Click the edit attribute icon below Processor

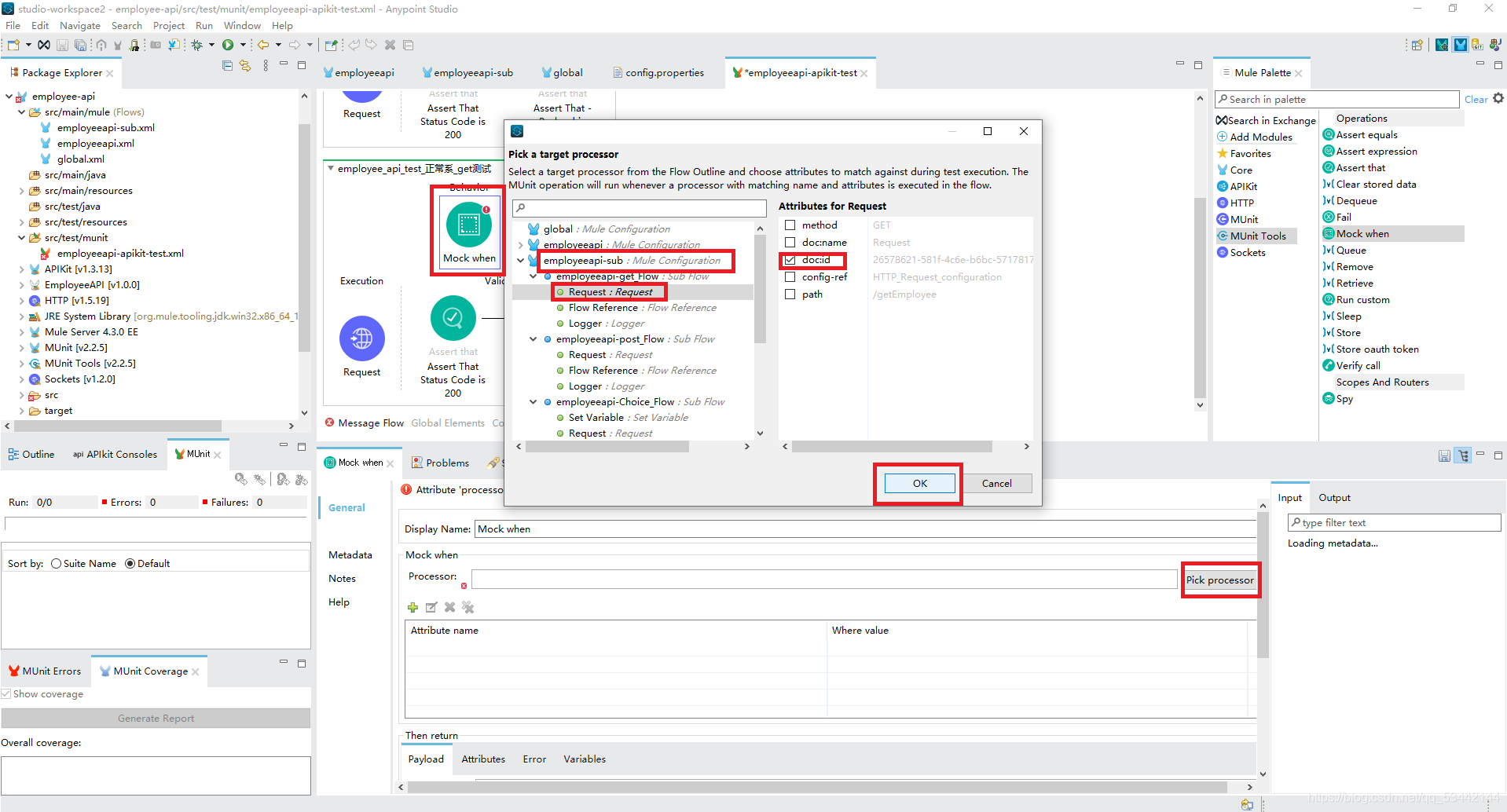[x=431, y=607]
